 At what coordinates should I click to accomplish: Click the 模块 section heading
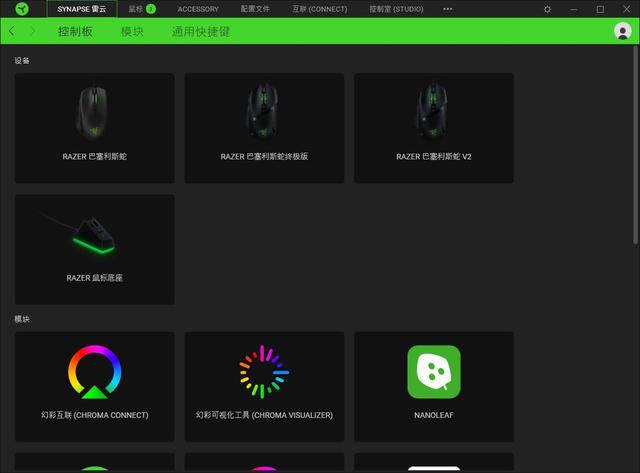pos(22,319)
